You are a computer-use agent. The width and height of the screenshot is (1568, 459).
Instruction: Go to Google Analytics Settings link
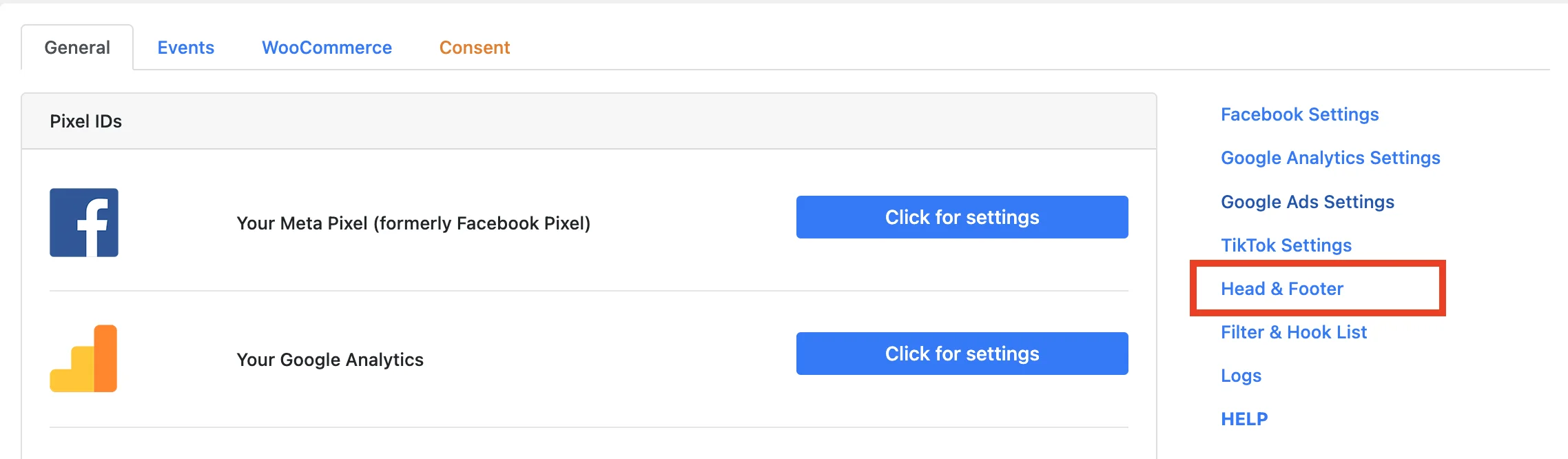[1330, 158]
